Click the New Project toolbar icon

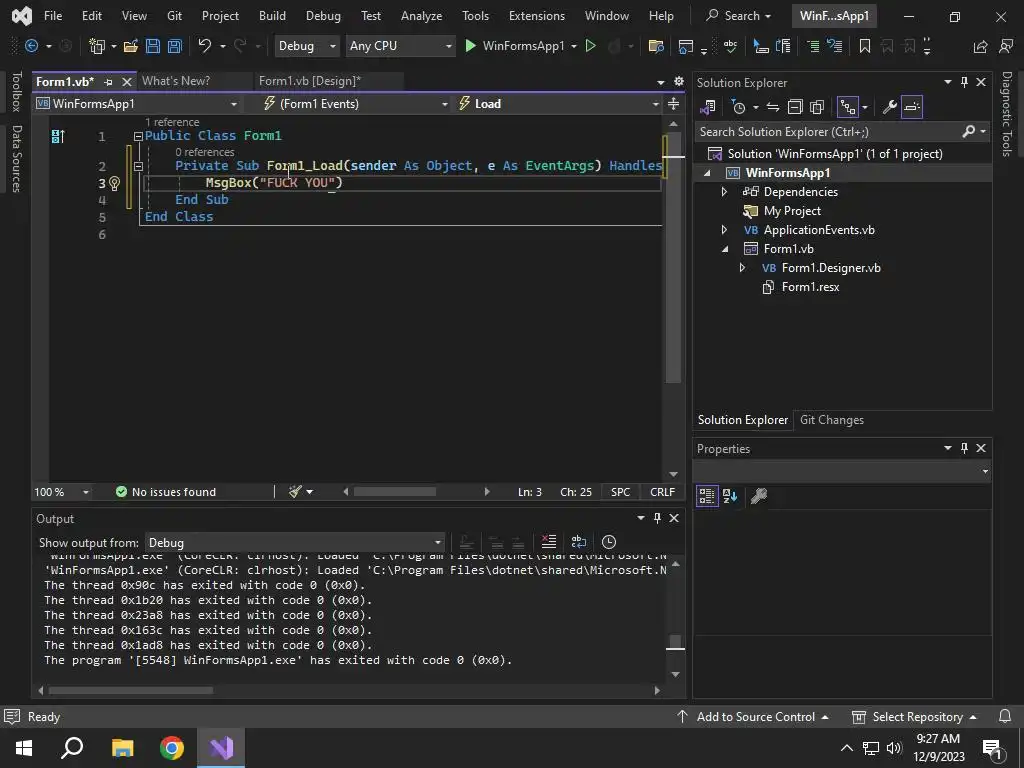[97, 46]
